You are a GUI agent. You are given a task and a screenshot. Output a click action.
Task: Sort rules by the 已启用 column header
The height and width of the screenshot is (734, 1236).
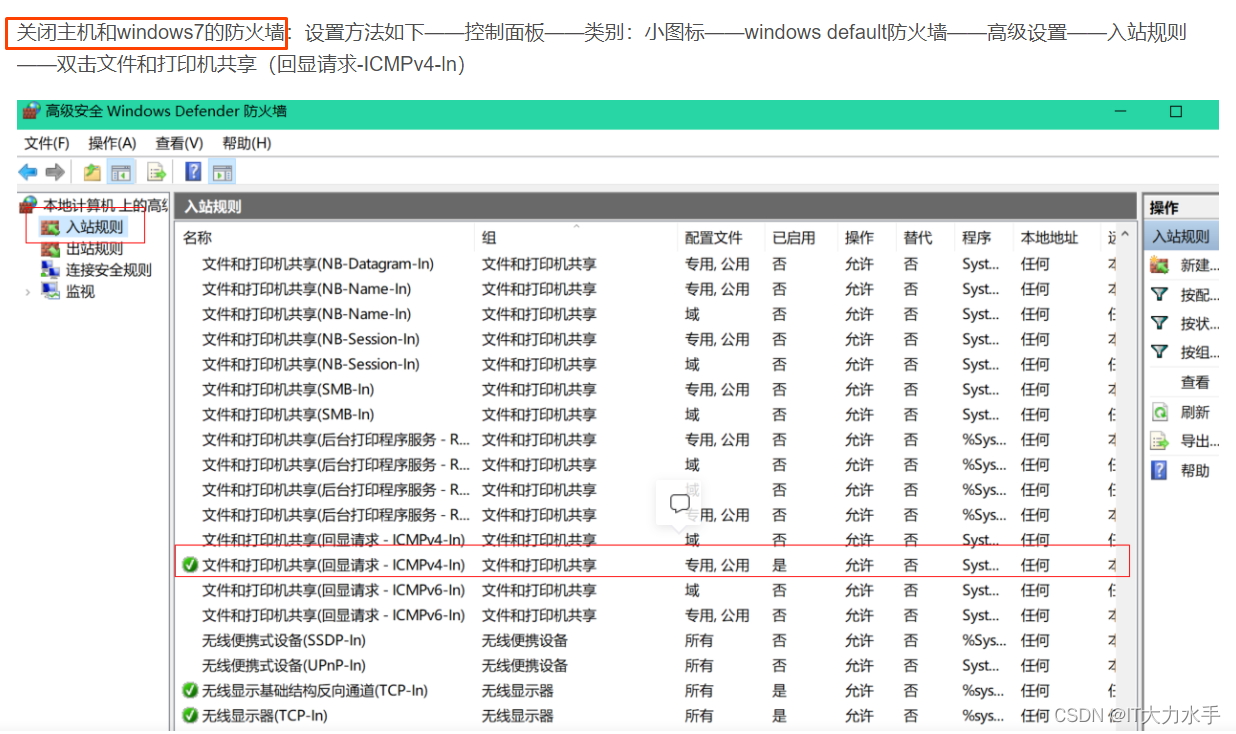point(793,237)
